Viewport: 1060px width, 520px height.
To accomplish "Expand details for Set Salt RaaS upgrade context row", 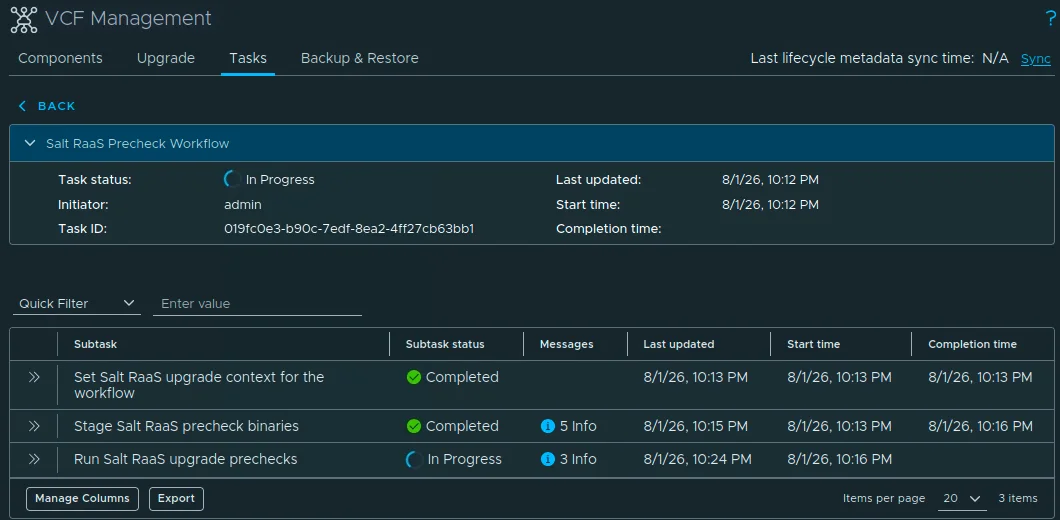I will [x=34, y=377].
